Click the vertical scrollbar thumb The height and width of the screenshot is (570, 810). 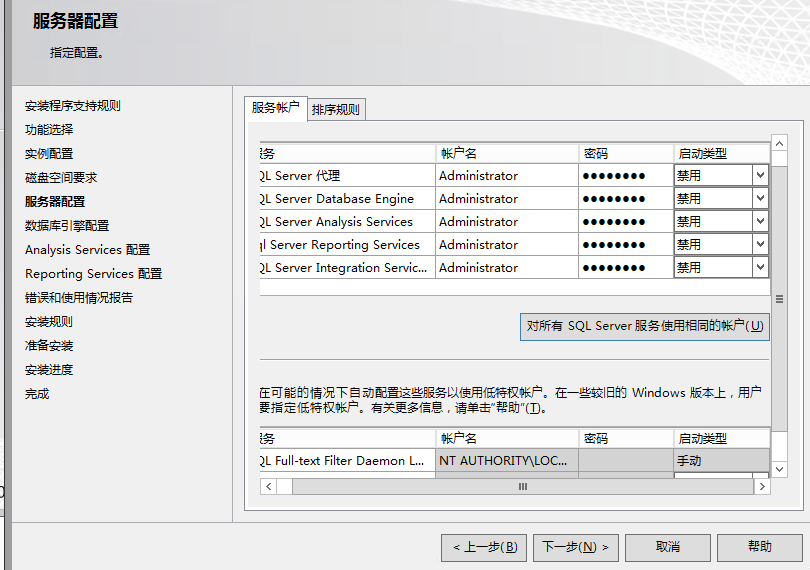tap(780, 299)
